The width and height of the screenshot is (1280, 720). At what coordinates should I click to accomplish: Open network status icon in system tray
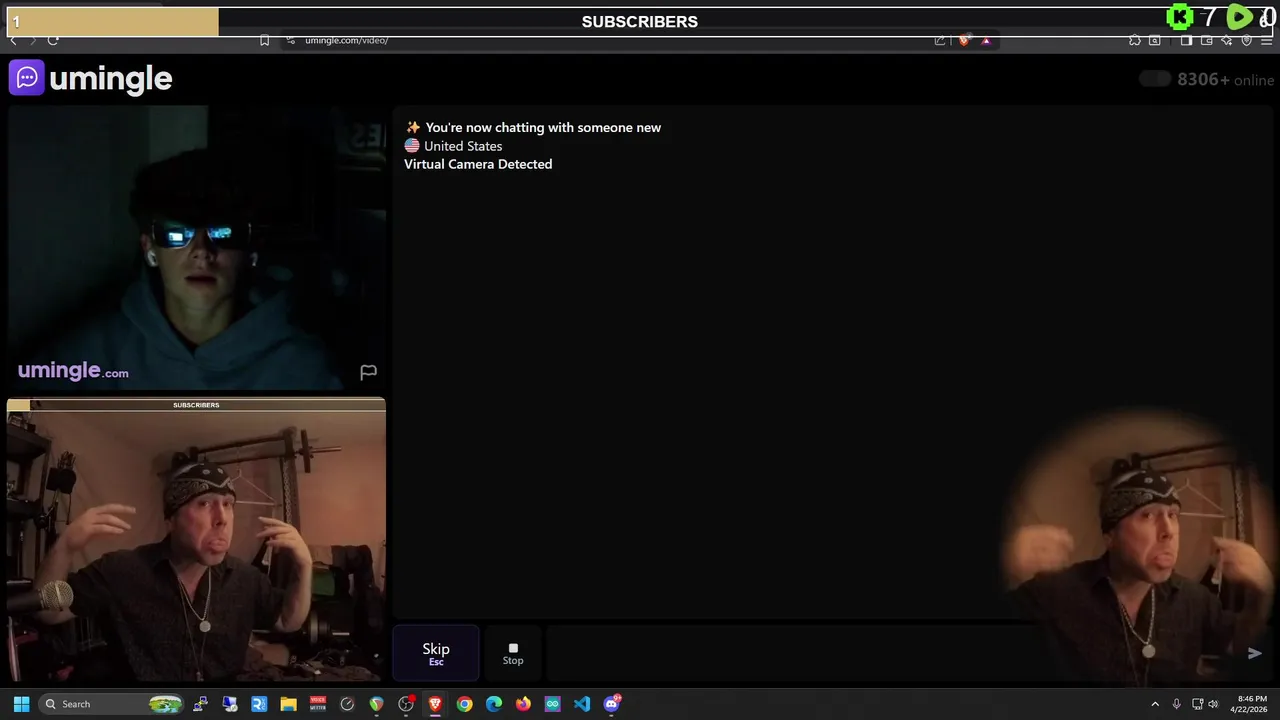(x=1197, y=704)
